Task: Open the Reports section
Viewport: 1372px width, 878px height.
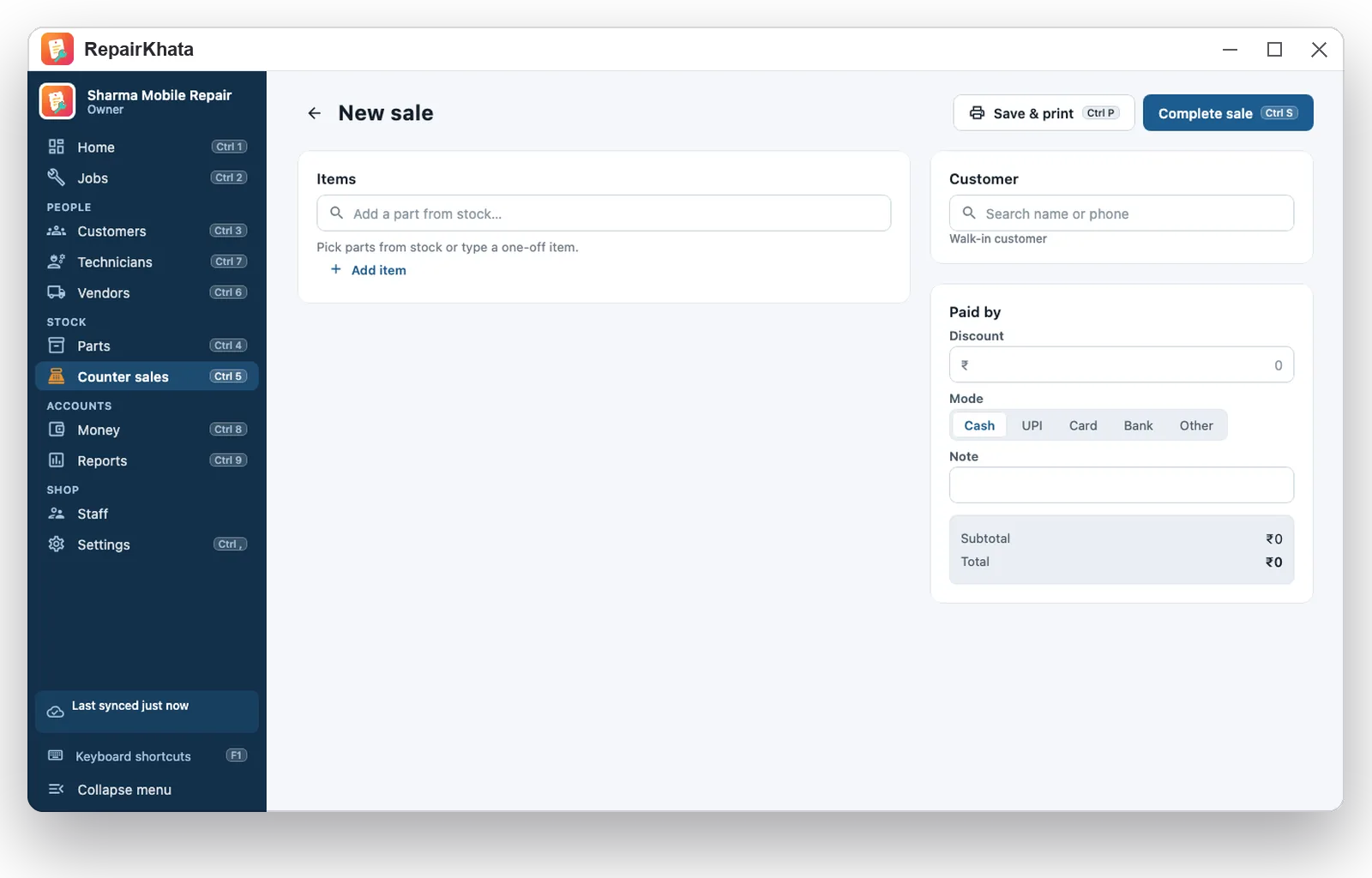Action: 147,460
